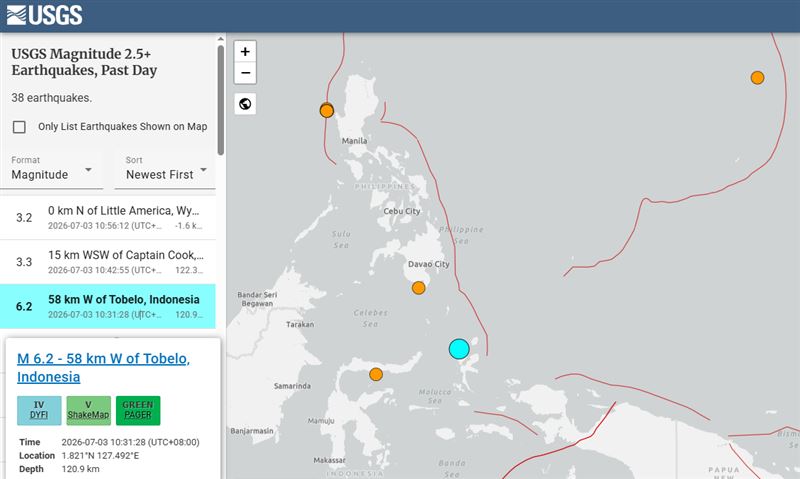Screen dimensions: 800x479
Task: Click the Davao City label on the map
Action: coord(429,264)
